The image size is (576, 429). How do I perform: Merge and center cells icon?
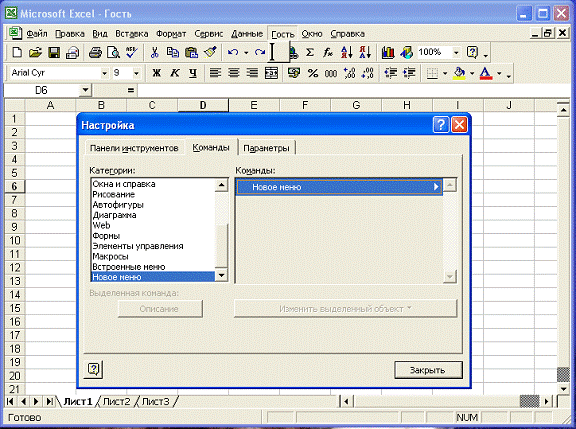point(271,73)
